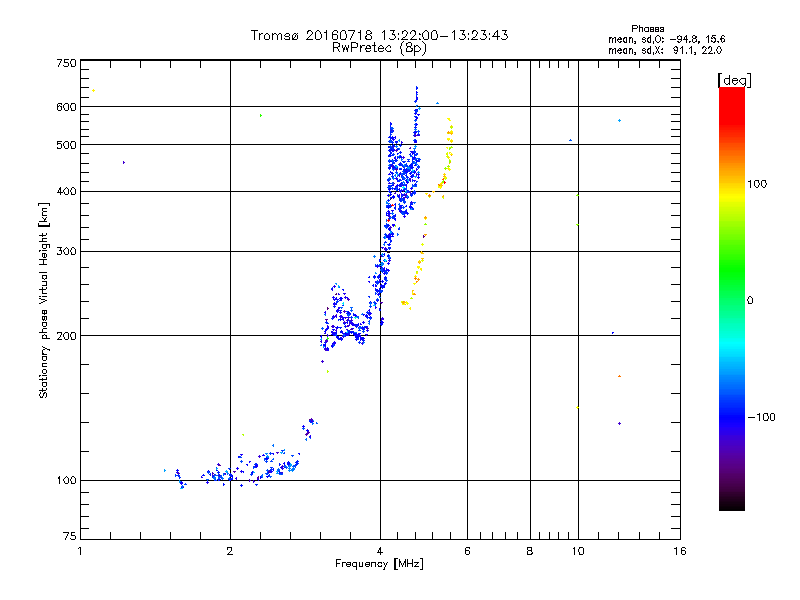Click the y-axis tick label '400'

click(x=66, y=192)
